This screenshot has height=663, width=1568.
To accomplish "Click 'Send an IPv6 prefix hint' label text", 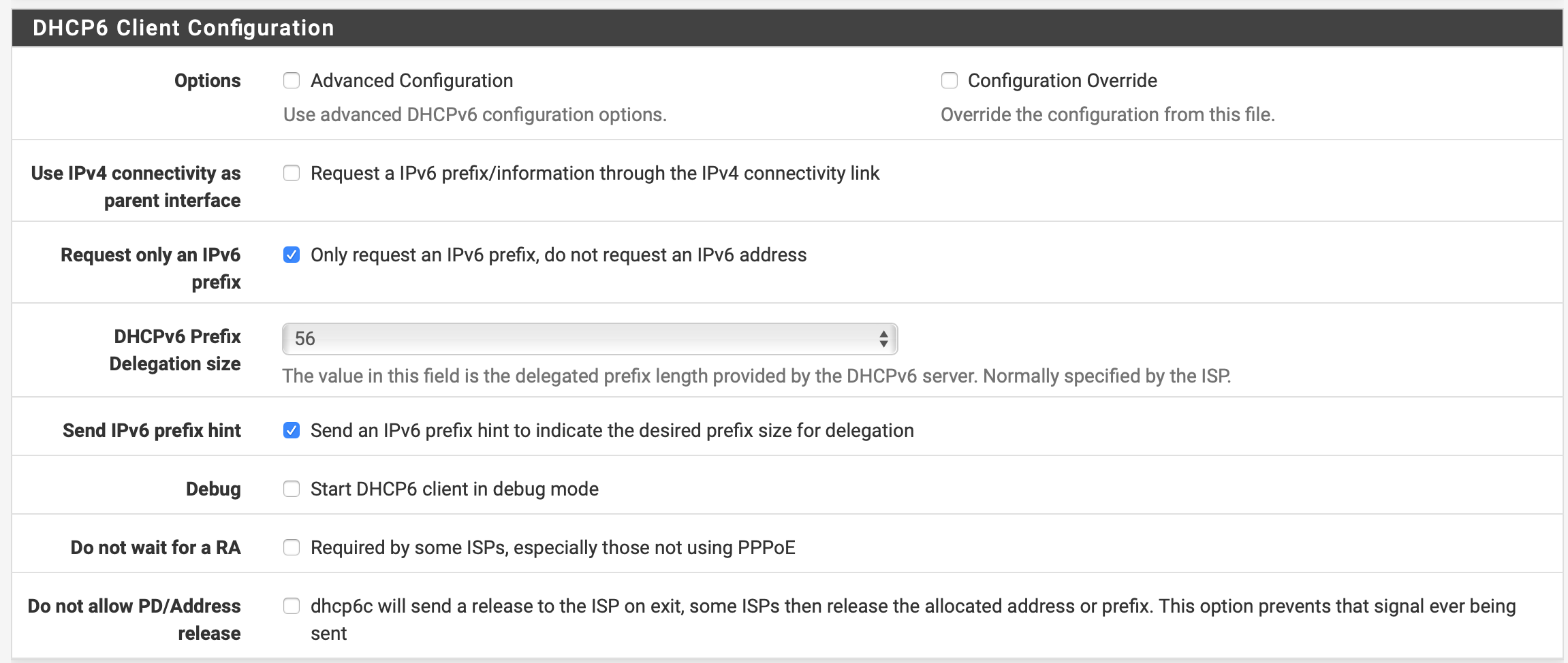I will tap(612, 431).
